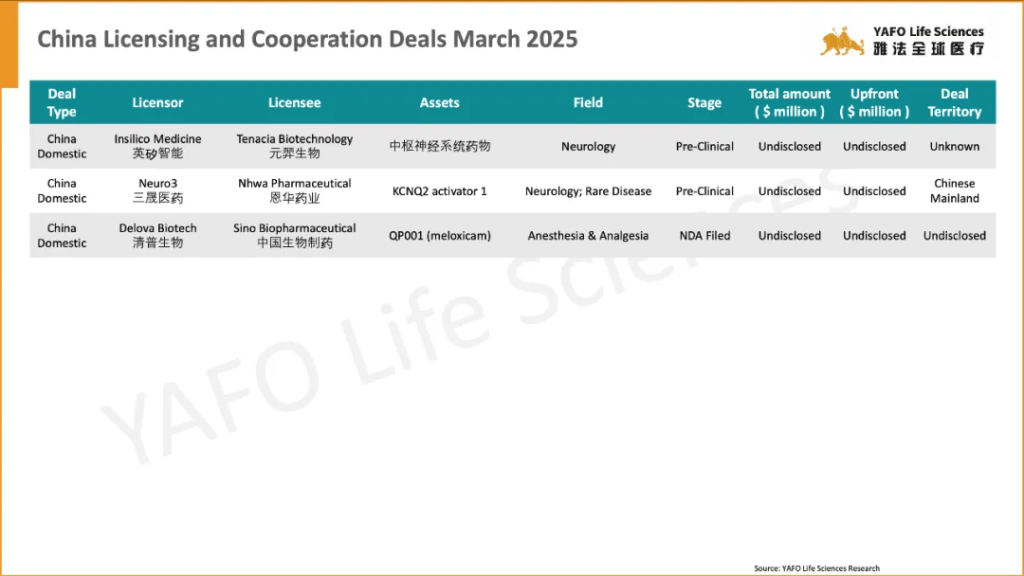Click the 'Upfront ($ million)' column header
Screen dimensions: 1024x576
pos(874,103)
